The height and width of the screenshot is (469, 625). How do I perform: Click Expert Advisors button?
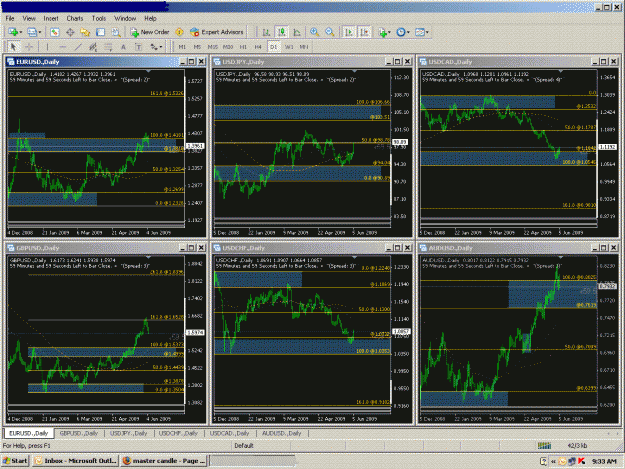click(217, 32)
